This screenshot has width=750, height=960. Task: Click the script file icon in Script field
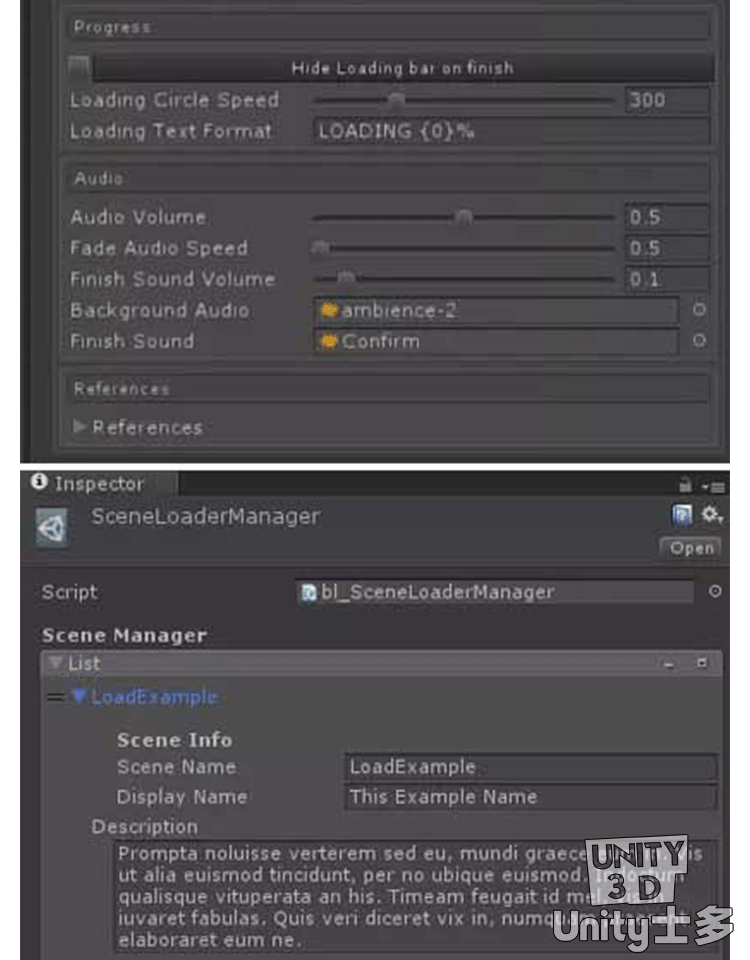pyautogui.click(x=310, y=593)
